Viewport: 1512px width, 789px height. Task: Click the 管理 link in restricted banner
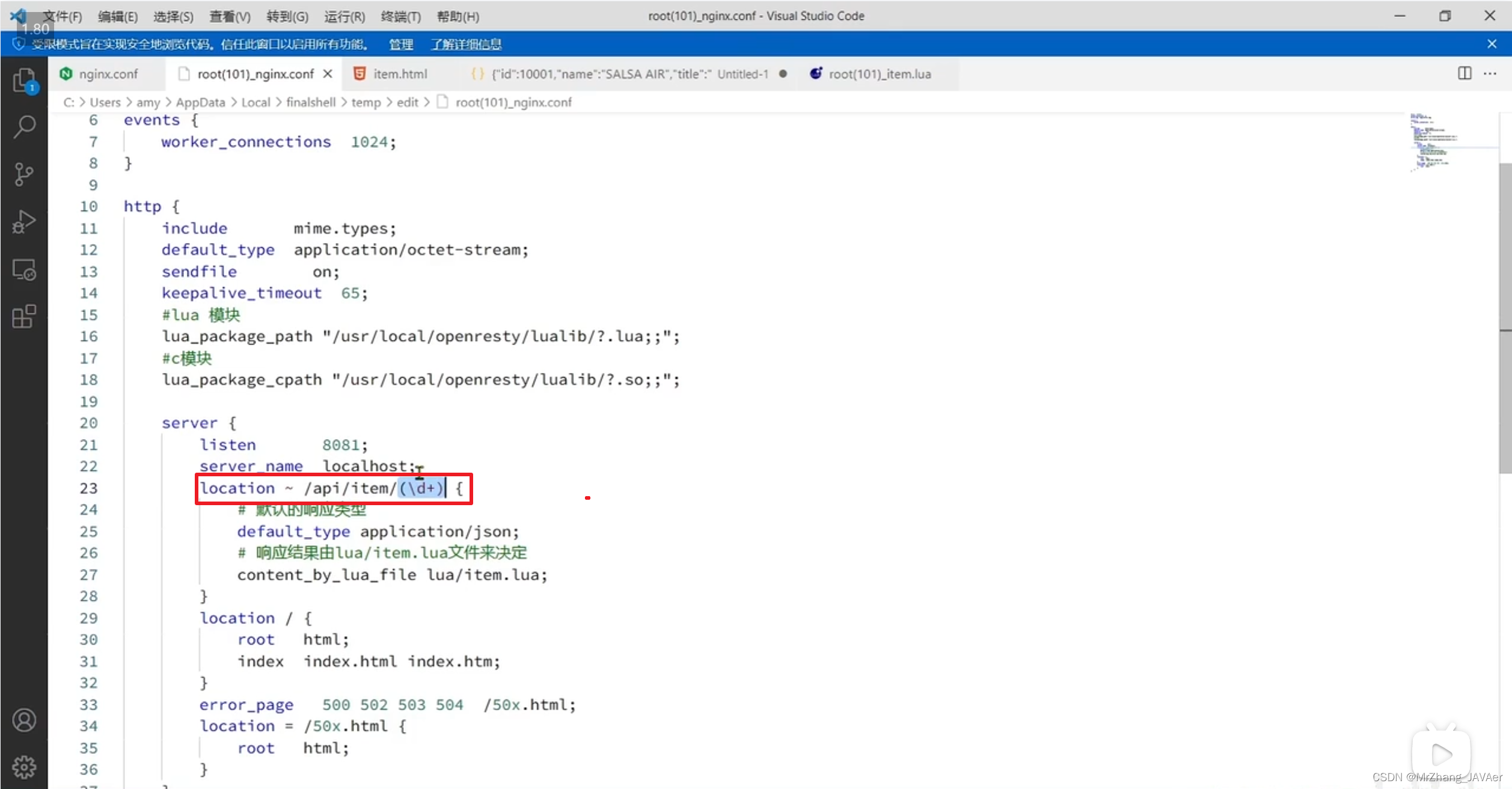400,44
